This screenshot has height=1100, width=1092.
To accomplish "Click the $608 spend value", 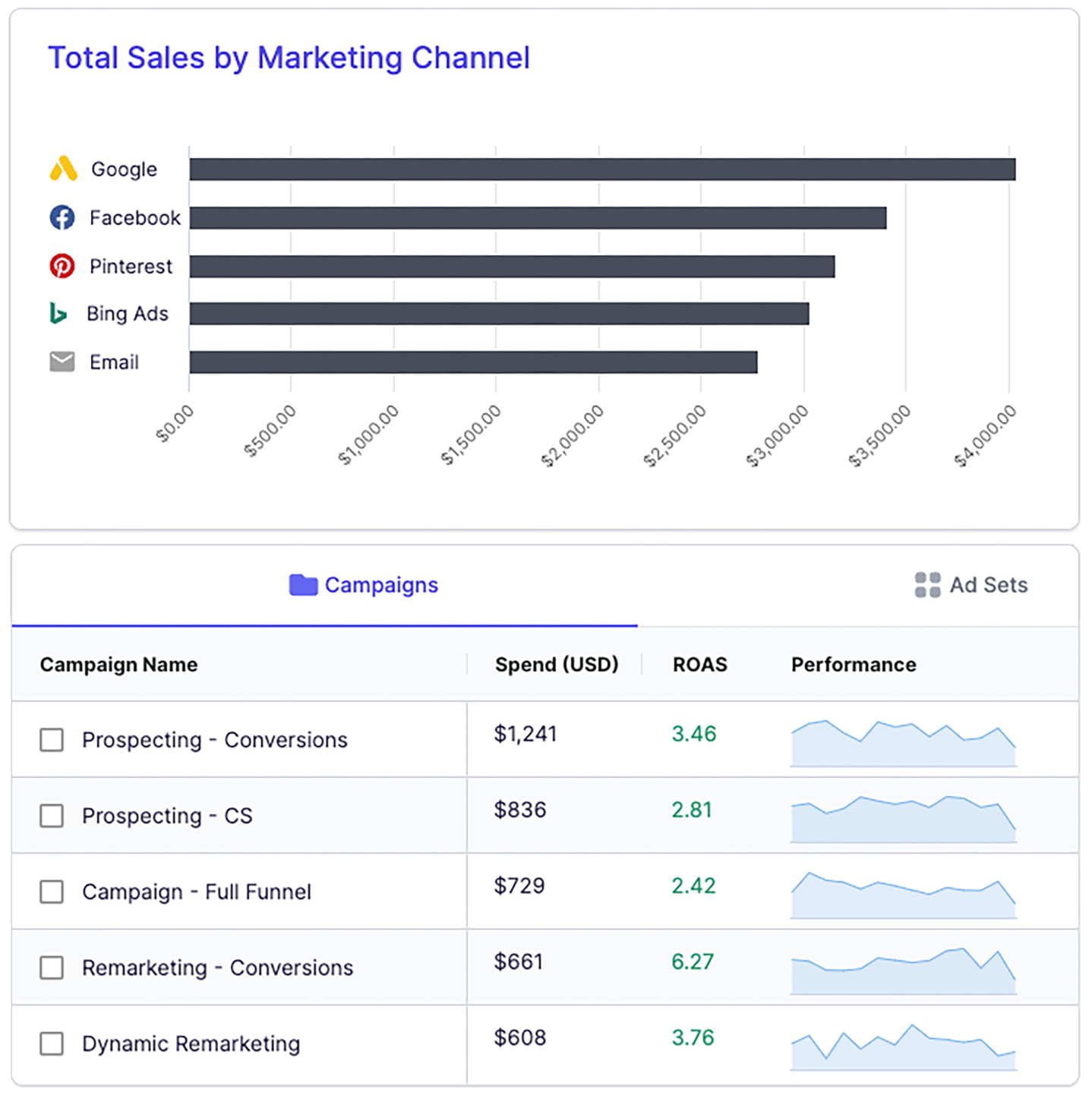I will pos(520,1038).
